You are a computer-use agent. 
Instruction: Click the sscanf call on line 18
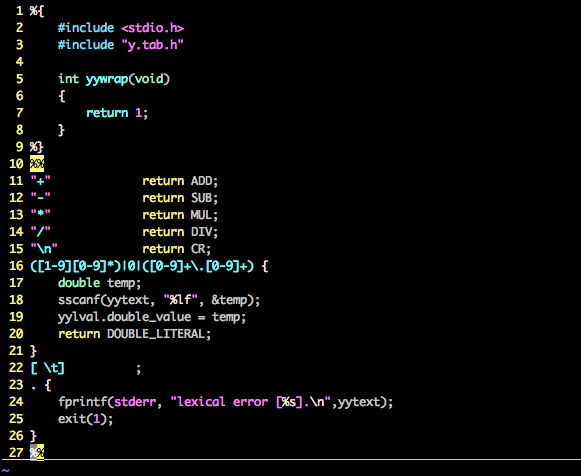click(x=159, y=300)
